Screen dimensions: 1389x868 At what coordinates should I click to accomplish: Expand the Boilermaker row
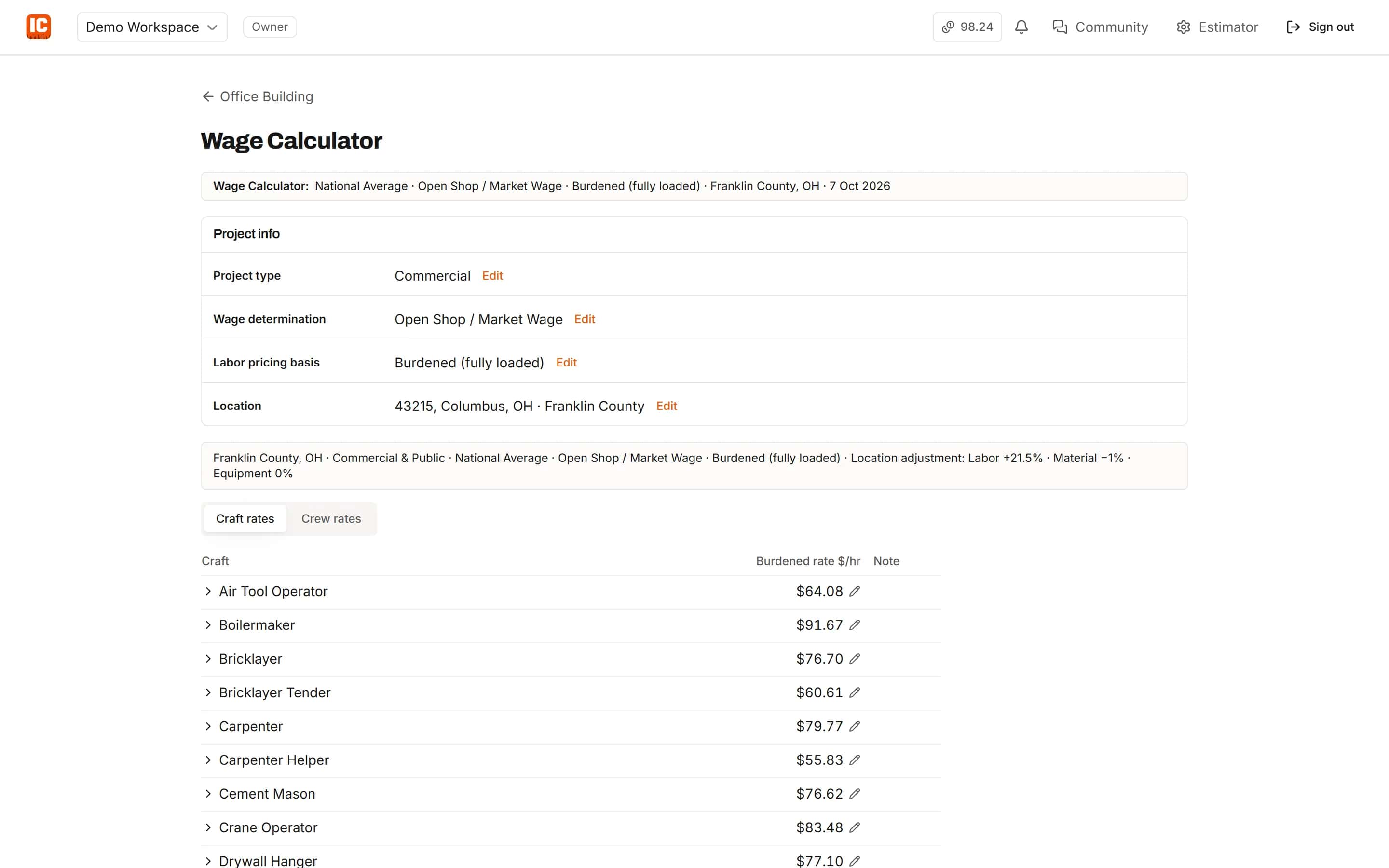click(208, 625)
